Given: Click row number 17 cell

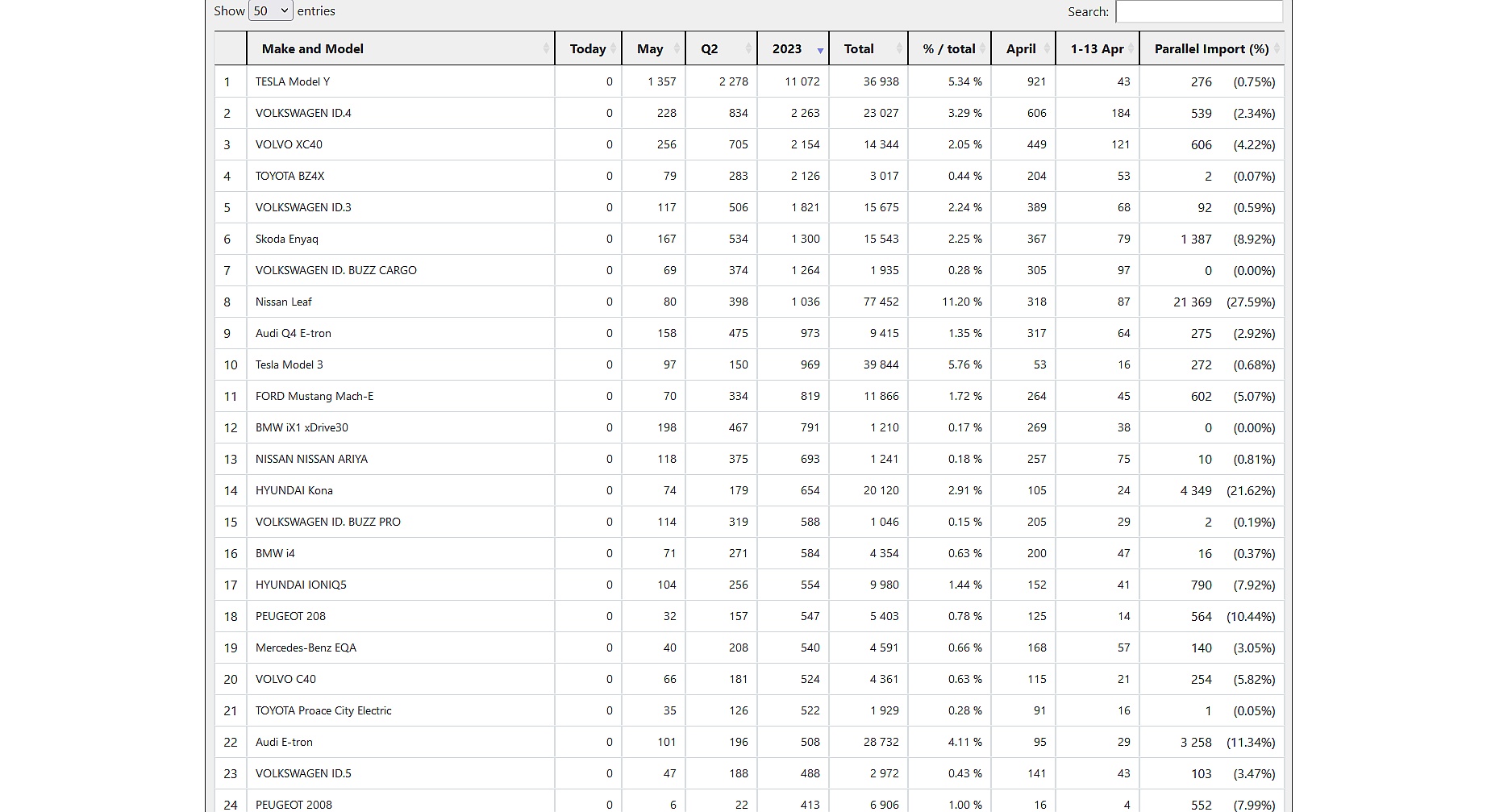Looking at the screenshot, I should coord(231,585).
